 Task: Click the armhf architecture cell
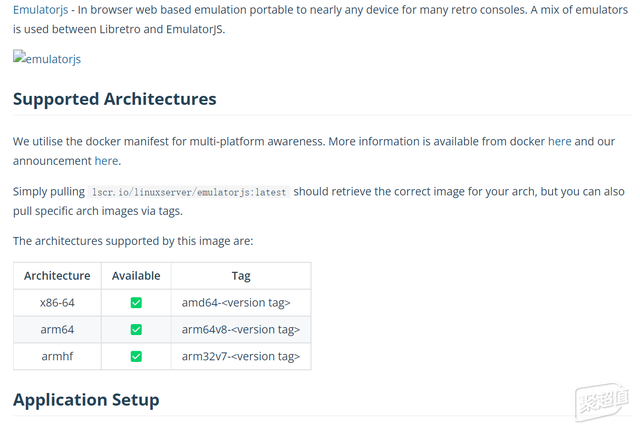click(x=57, y=356)
